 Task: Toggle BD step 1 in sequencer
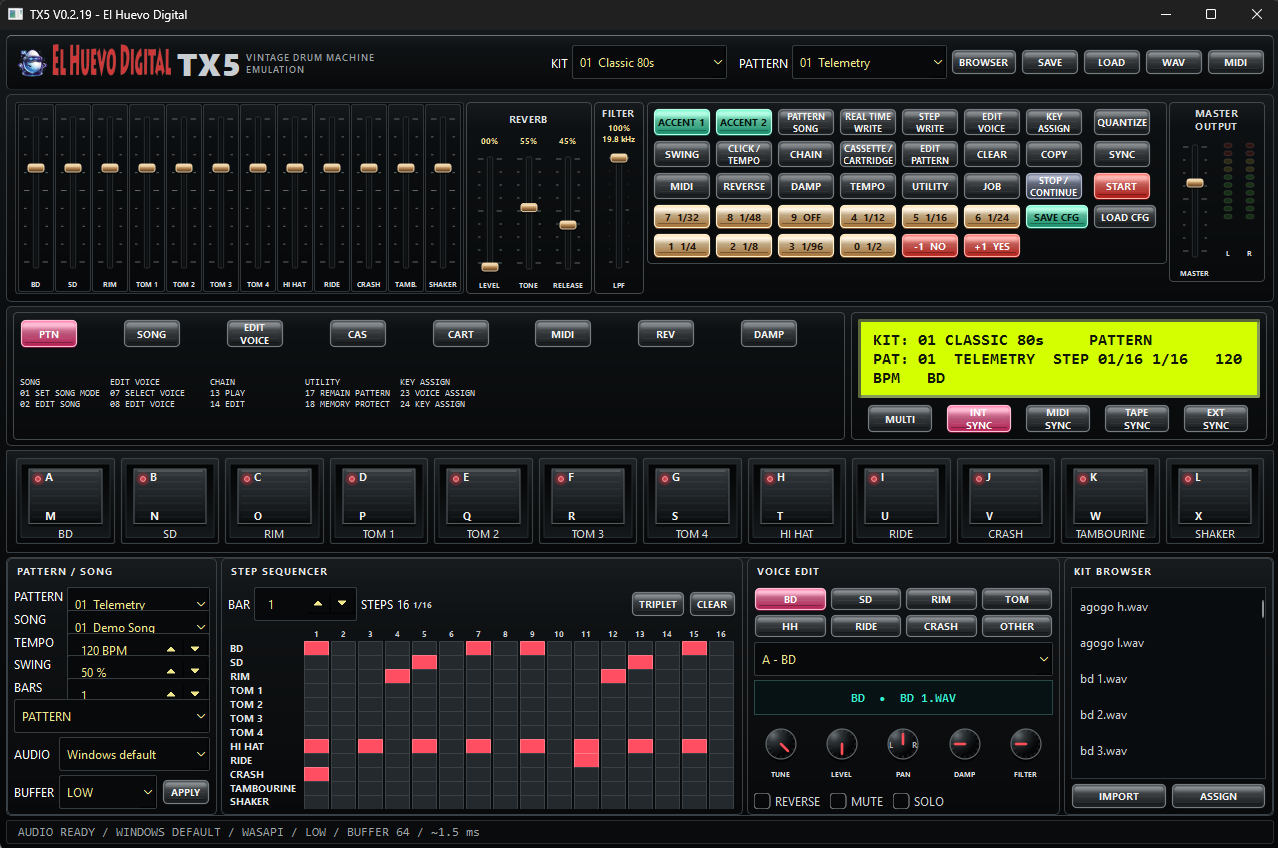[316, 648]
